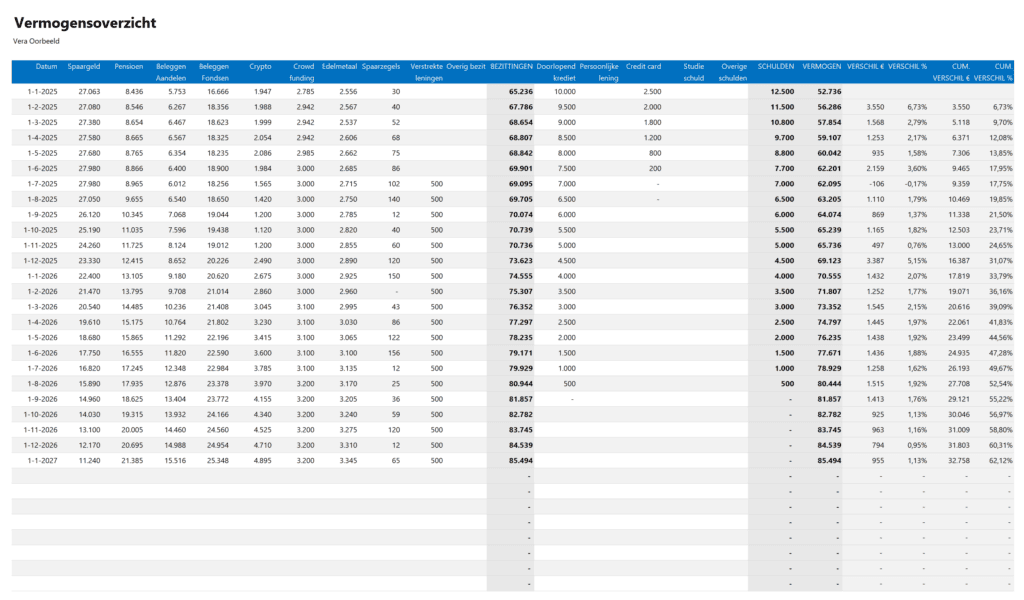
Task: Click the name Vera Oorbeeld
Action: [35, 41]
